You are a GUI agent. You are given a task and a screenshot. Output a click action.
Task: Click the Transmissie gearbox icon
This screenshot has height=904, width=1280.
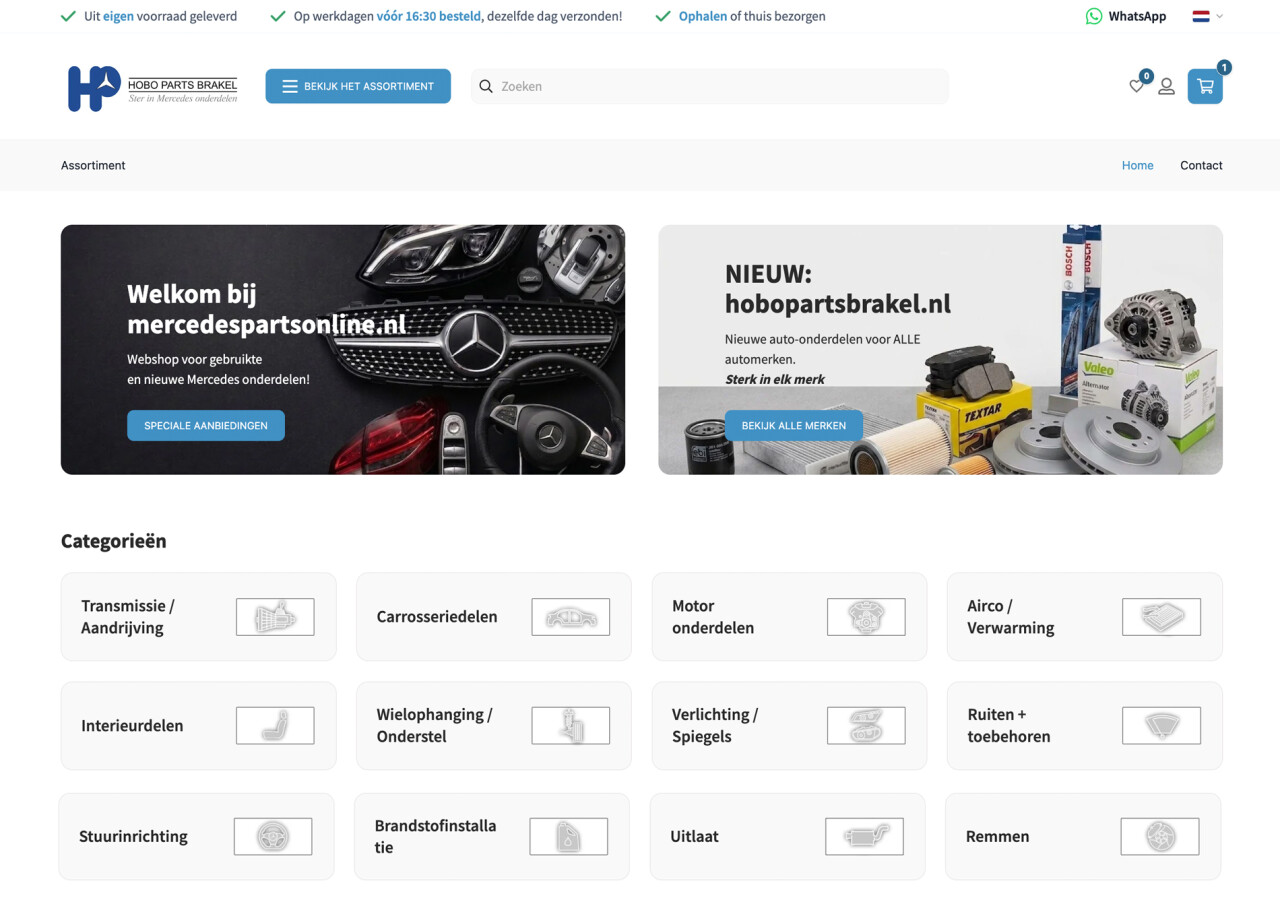tap(275, 617)
